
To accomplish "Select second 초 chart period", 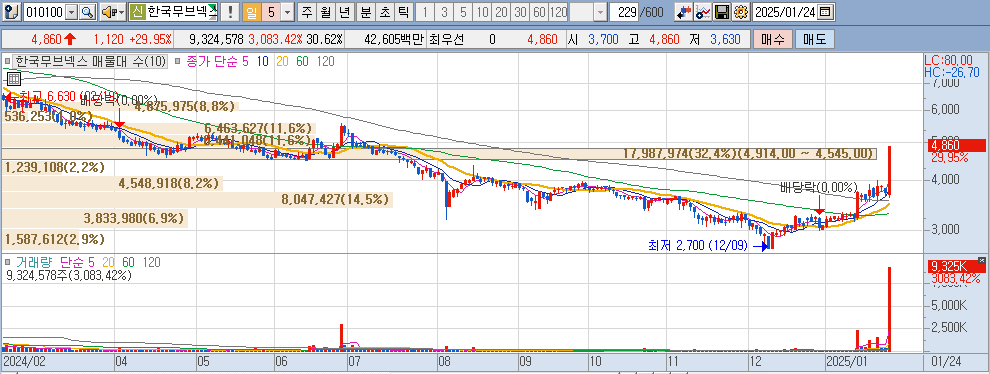I will (385, 11).
